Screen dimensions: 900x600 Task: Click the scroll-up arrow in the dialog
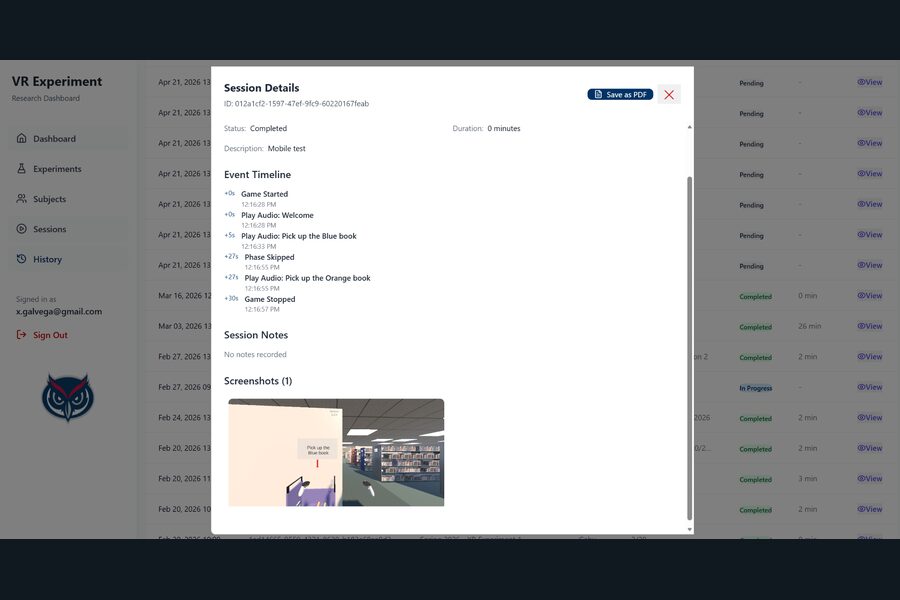[x=689, y=127]
